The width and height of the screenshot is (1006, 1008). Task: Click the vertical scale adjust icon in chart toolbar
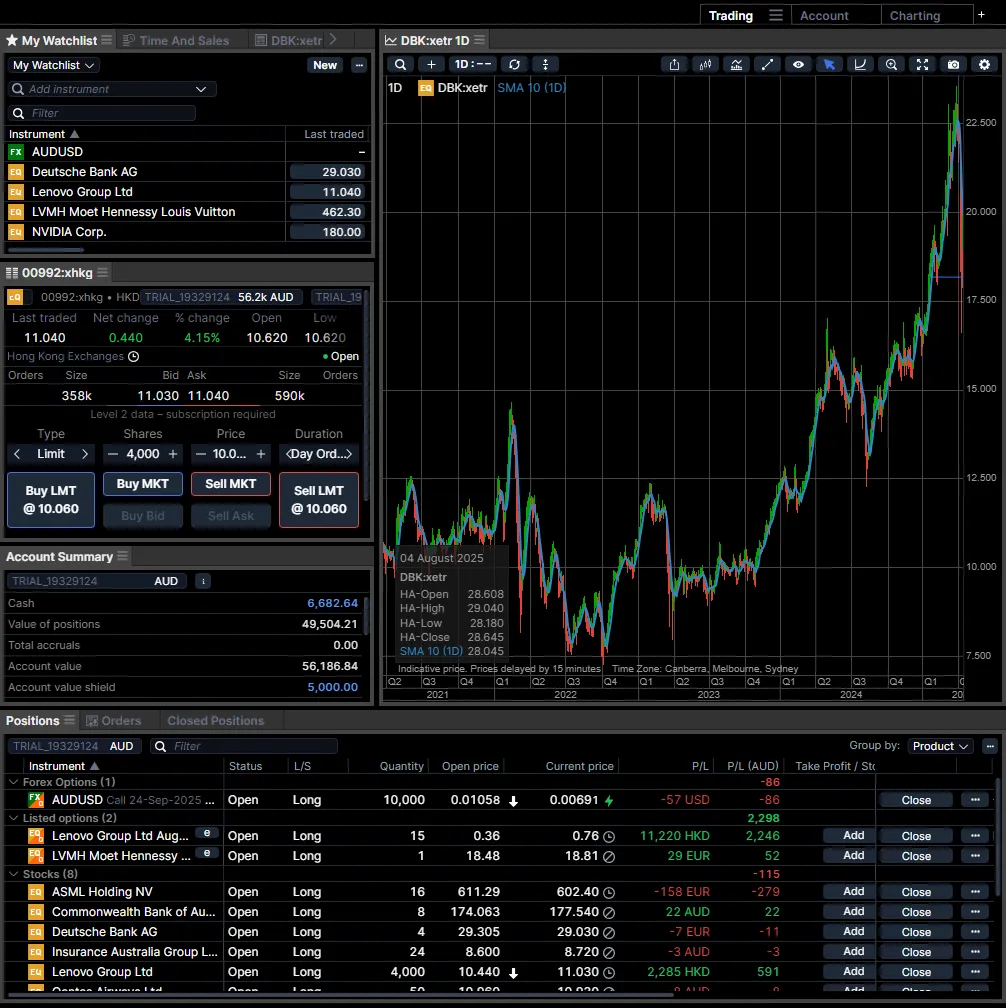tap(545, 64)
